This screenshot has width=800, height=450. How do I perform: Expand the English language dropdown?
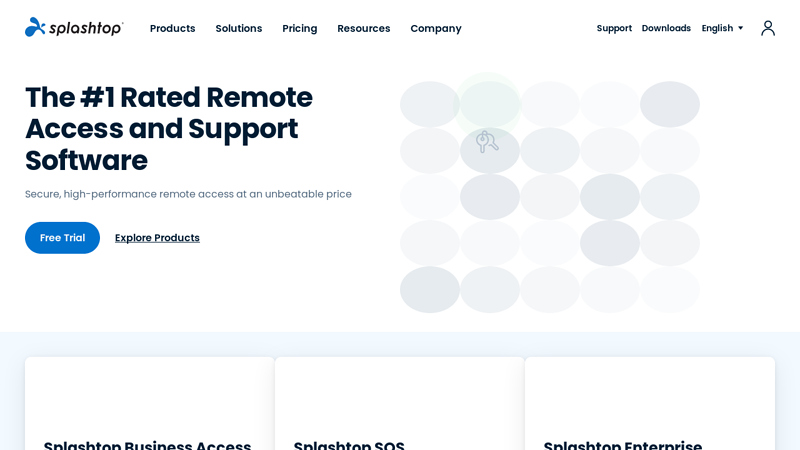(x=722, y=28)
